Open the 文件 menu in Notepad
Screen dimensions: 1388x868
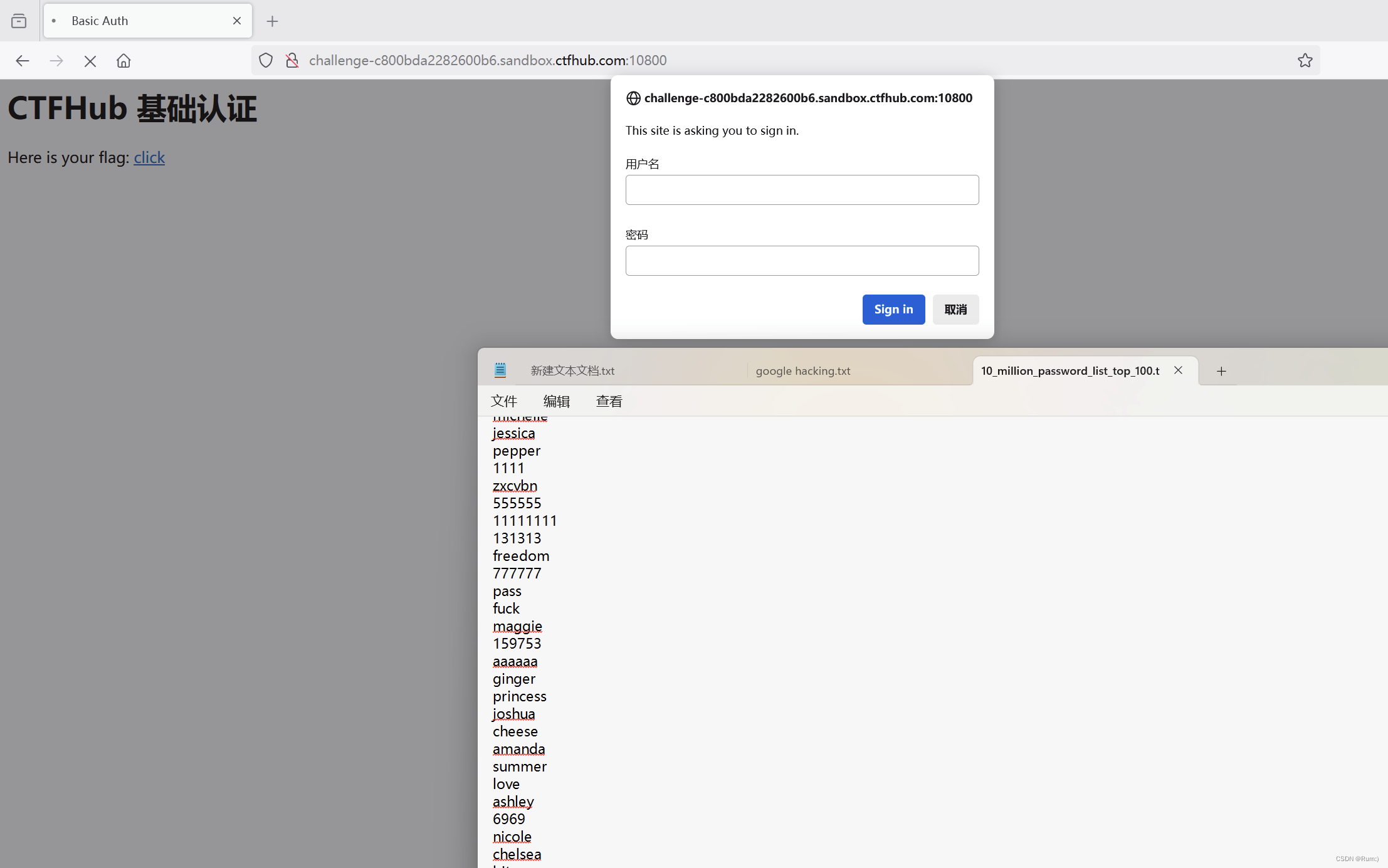coord(503,401)
